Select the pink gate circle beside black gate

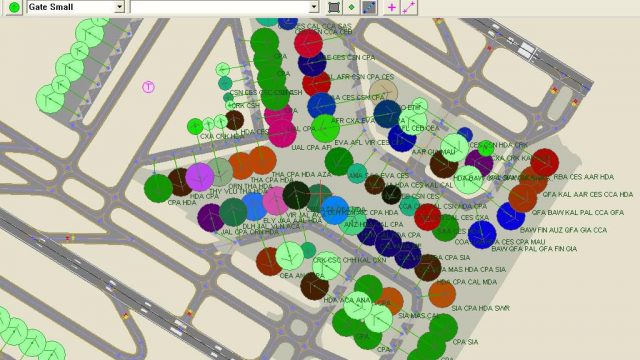276,201
